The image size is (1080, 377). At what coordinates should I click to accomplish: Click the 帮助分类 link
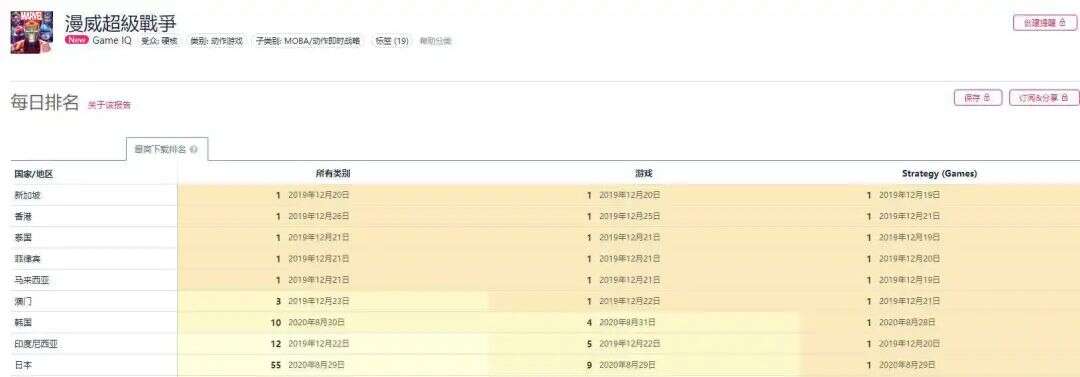point(435,41)
